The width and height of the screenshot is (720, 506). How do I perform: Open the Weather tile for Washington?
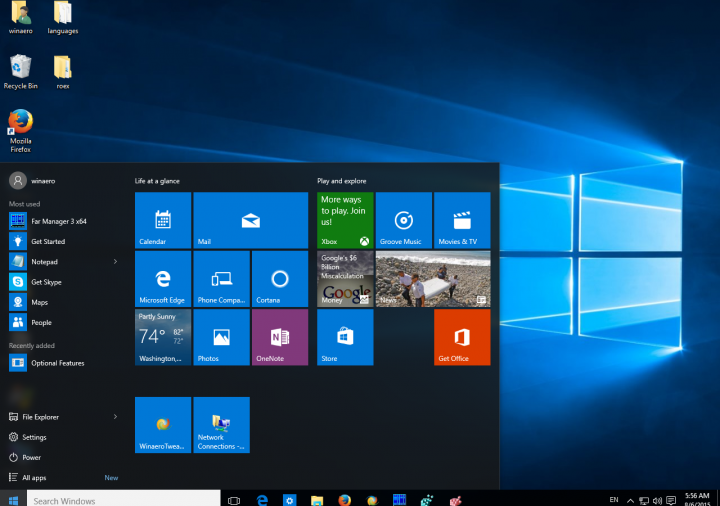(162, 337)
